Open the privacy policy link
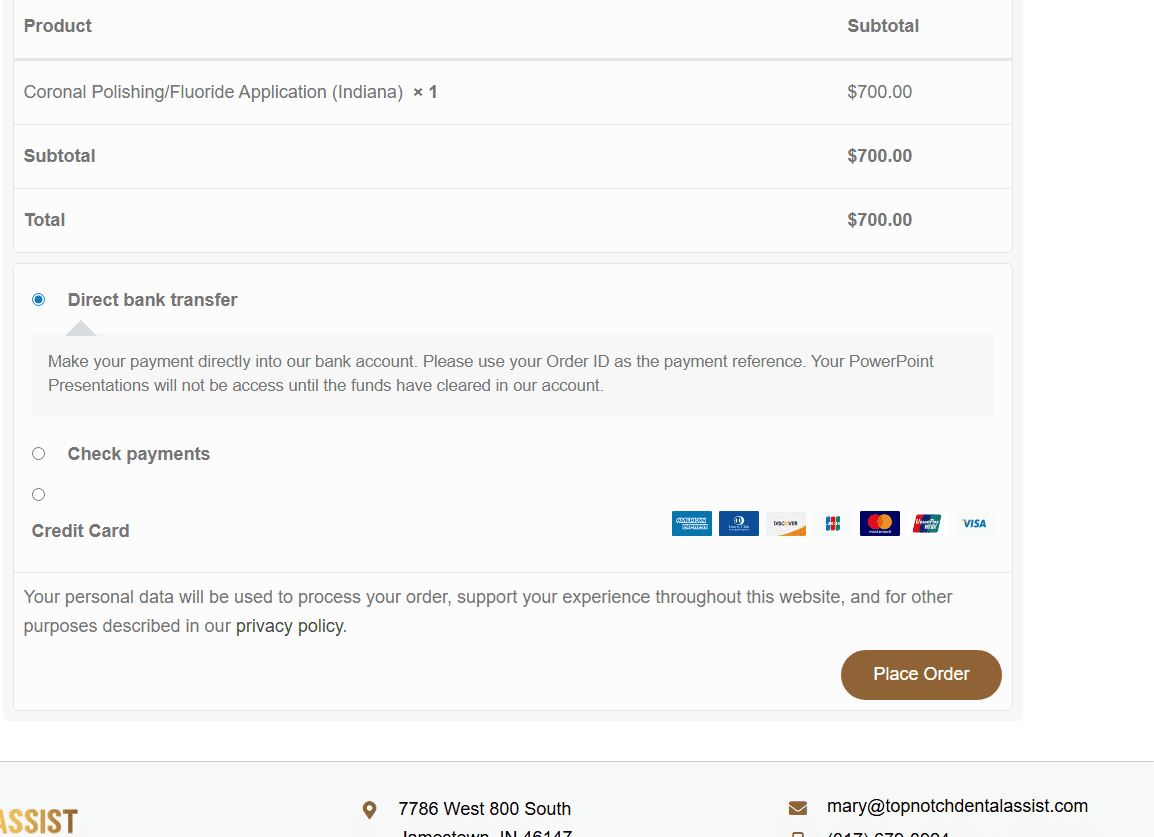This screenshot has height=837, width=1154. pyautogui.click(x=289, y=626)
